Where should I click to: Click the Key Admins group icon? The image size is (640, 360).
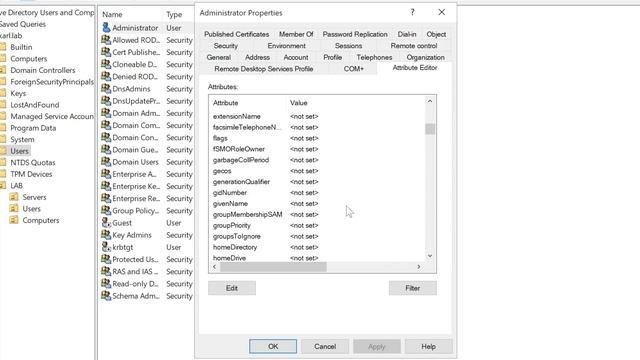click(106, 235)
